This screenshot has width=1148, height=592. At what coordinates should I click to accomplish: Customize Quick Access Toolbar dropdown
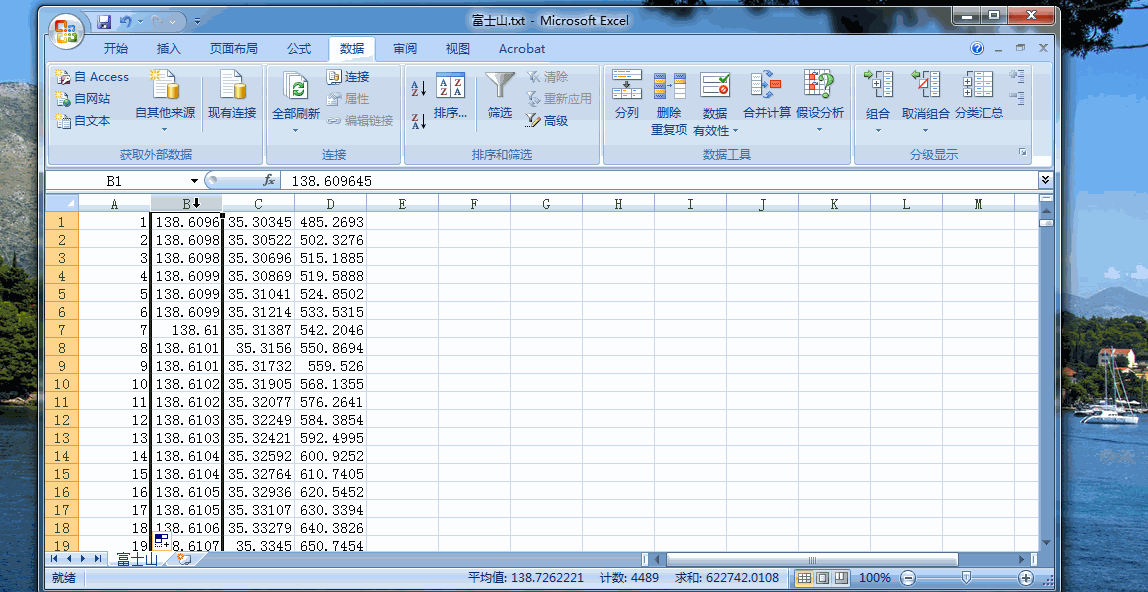point(198,22)
